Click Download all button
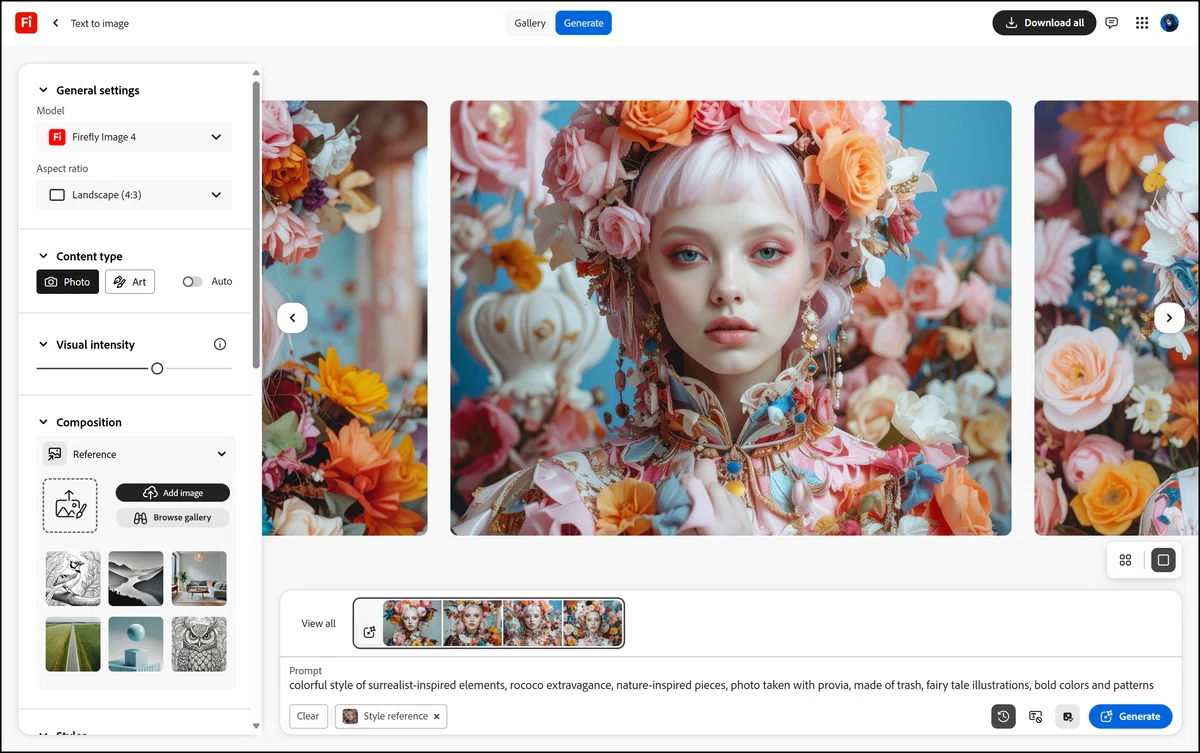 pos(1044,23)
